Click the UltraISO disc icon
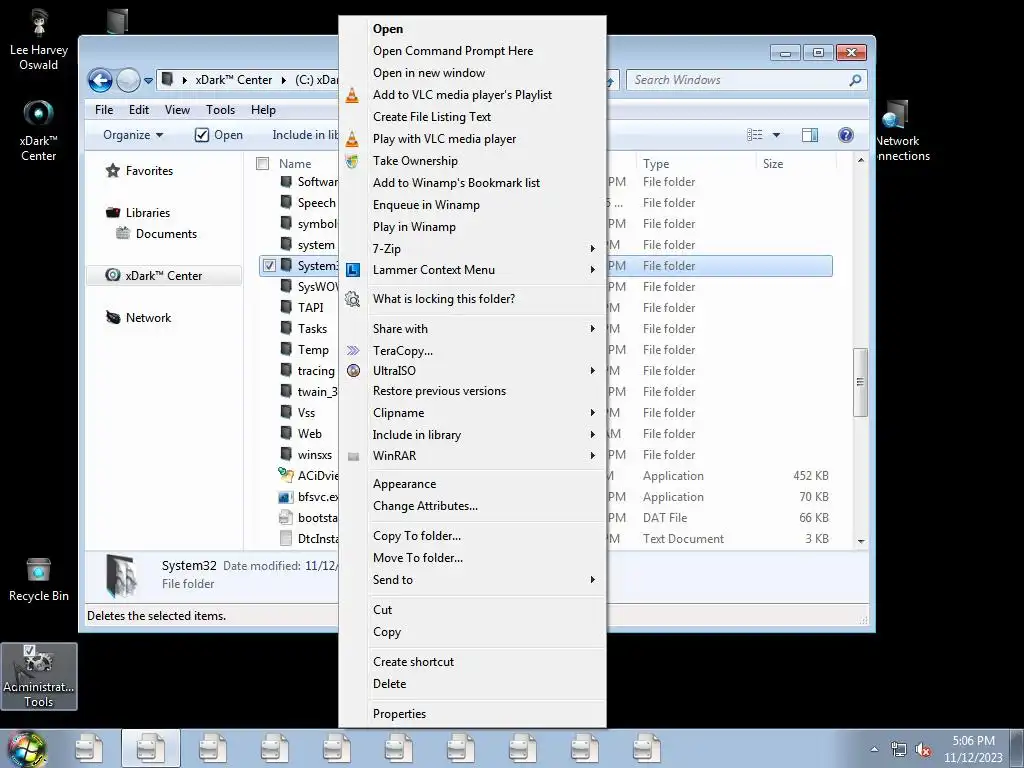 353,370
